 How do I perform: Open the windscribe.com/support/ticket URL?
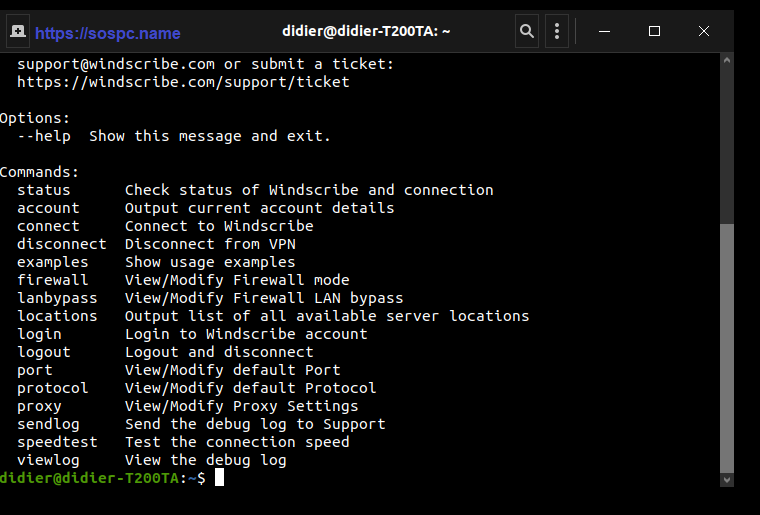[x=183, y=82]
